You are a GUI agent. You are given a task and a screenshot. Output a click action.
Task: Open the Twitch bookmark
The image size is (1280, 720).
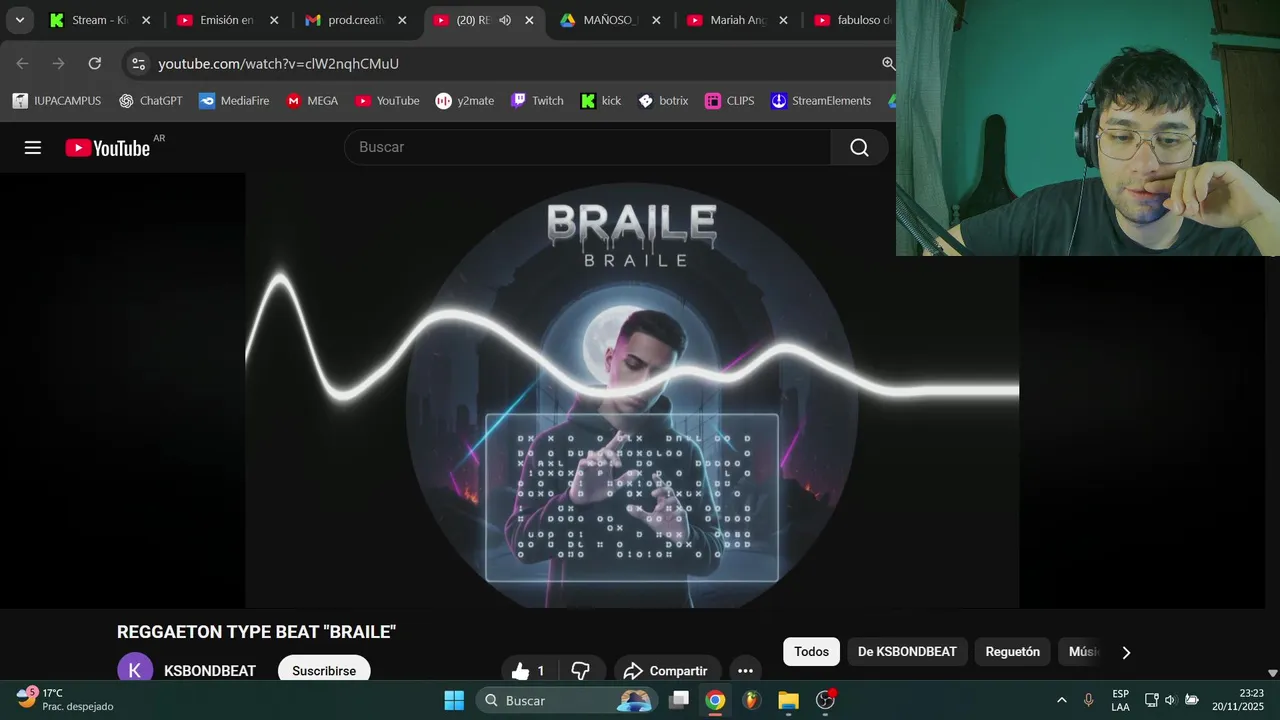point(537,101)
